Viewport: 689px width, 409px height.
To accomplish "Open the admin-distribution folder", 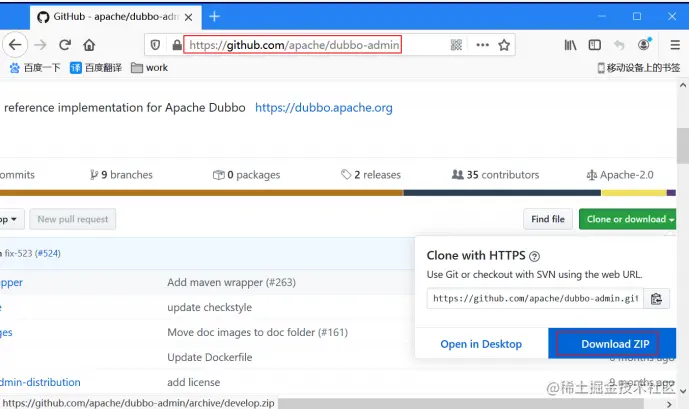I will (x=40, y=383).
